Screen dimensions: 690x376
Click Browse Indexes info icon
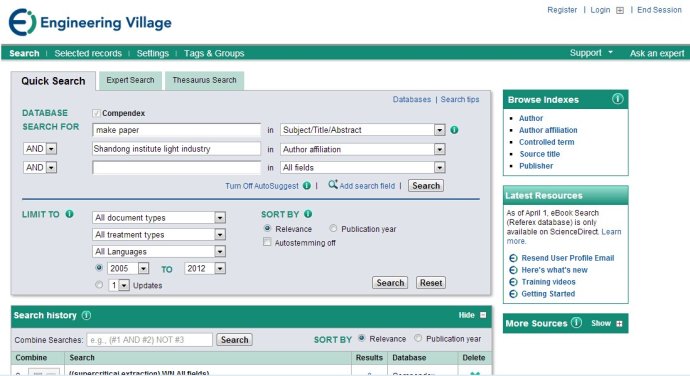(617, 99)
